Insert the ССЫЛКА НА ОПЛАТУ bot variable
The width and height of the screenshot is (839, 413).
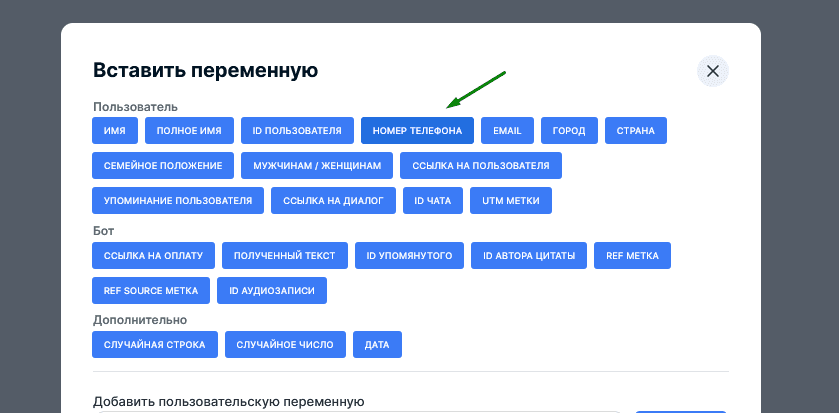(x=153, y=256)
